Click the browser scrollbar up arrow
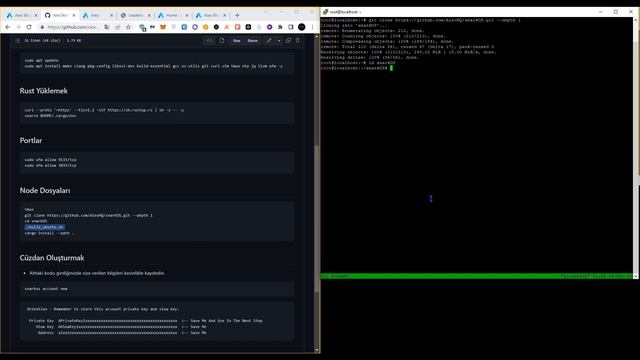Image resolution: width=640 pixels, height=360 pixels. [316, 37]
